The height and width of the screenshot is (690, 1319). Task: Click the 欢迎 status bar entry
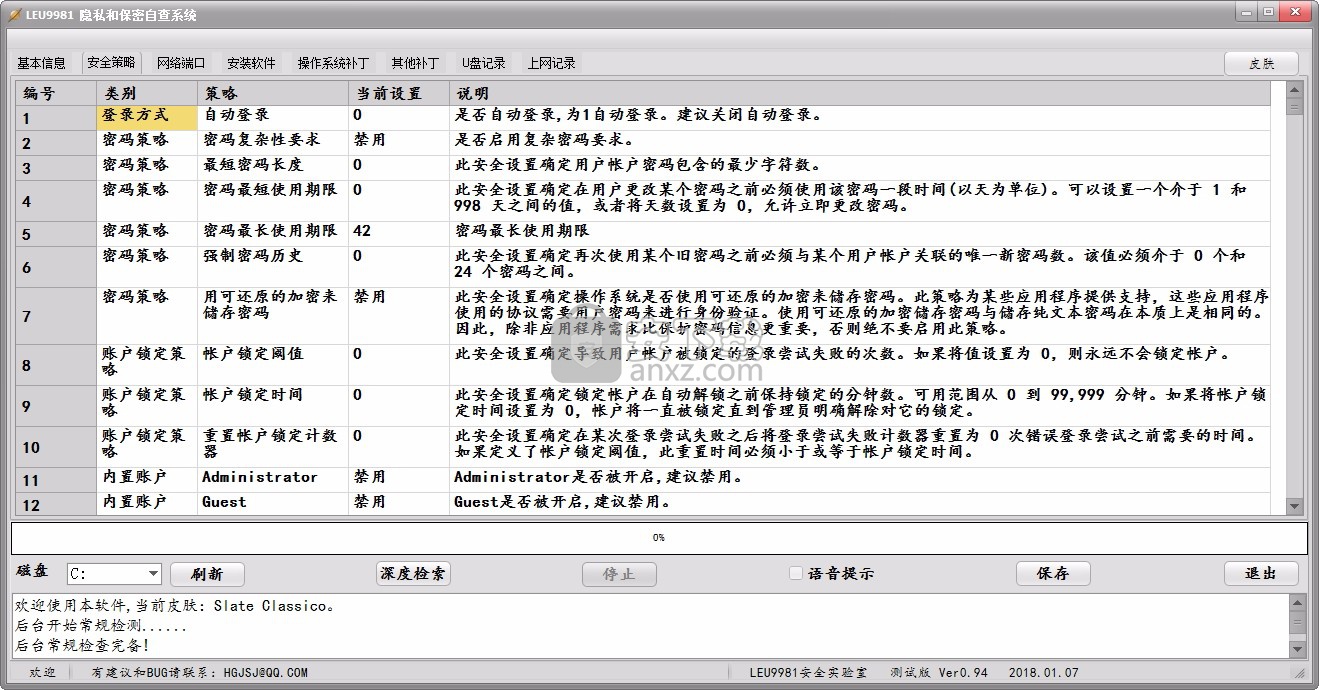pos(43,673)
